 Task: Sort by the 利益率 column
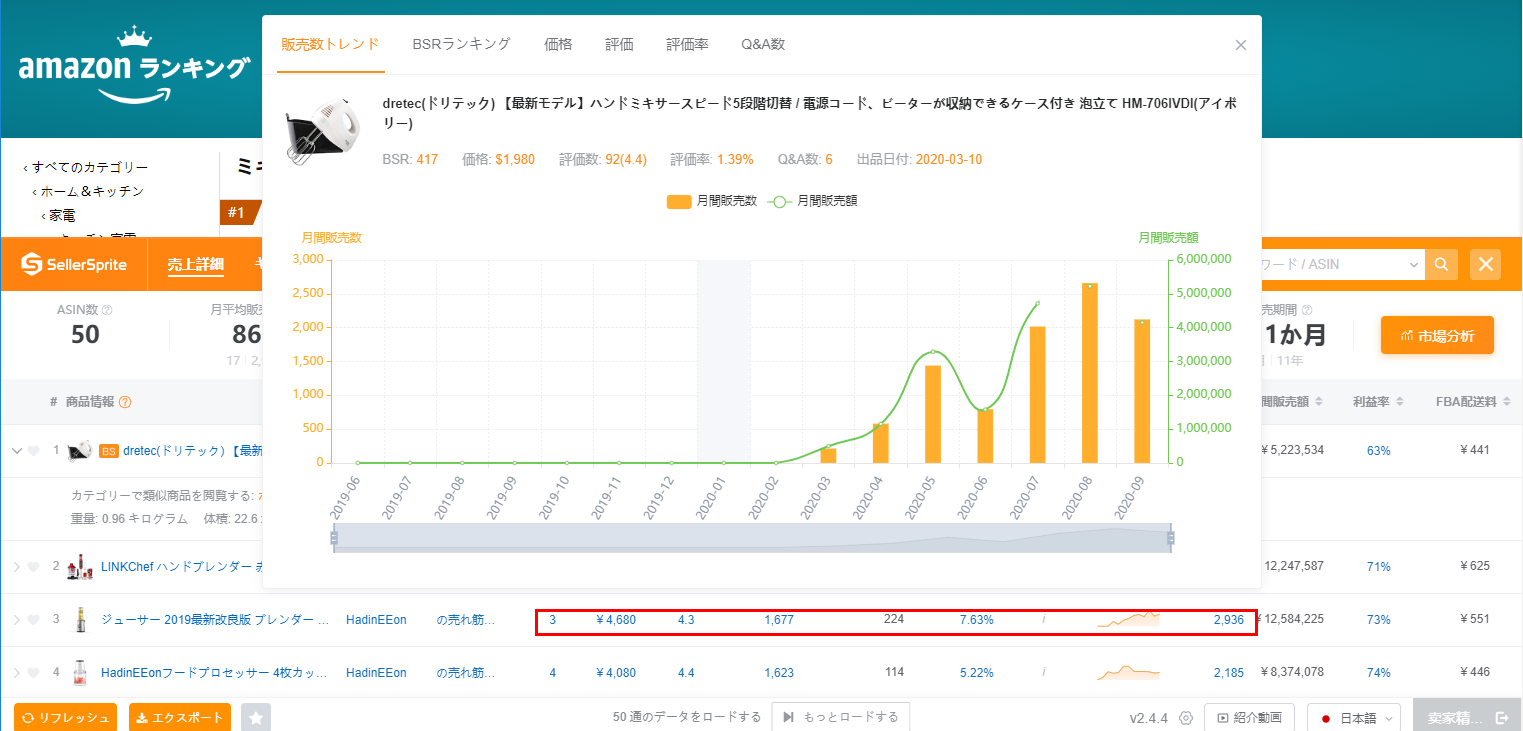1378,402
